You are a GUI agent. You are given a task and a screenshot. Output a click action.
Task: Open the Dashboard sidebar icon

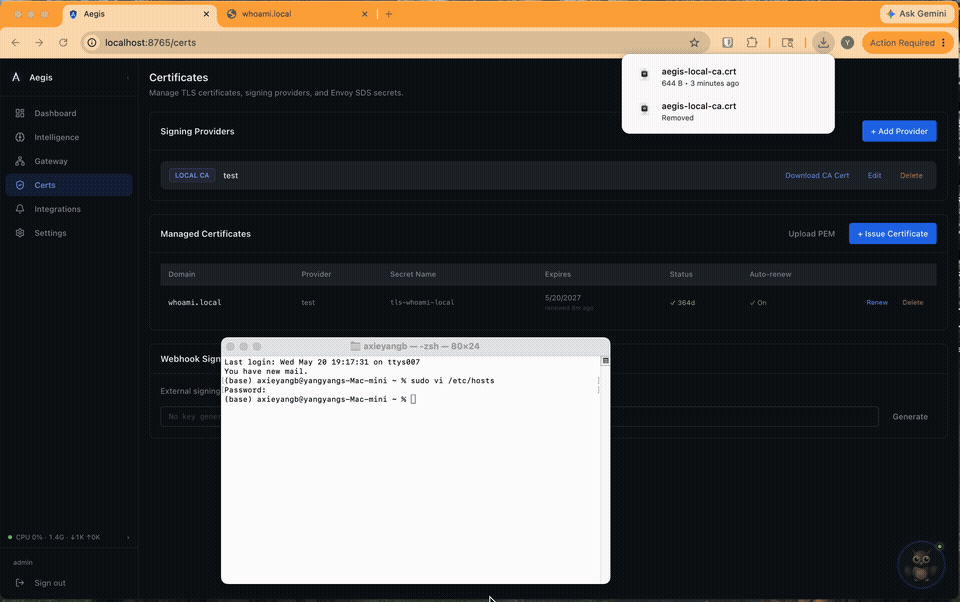point(20,113)
